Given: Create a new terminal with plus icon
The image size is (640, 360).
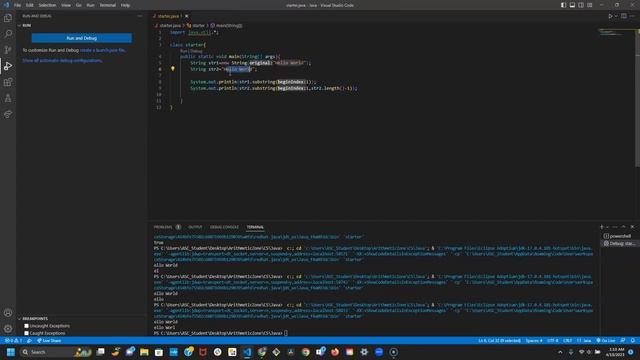Looking at the screenshot, I should [x=602, y=227].
